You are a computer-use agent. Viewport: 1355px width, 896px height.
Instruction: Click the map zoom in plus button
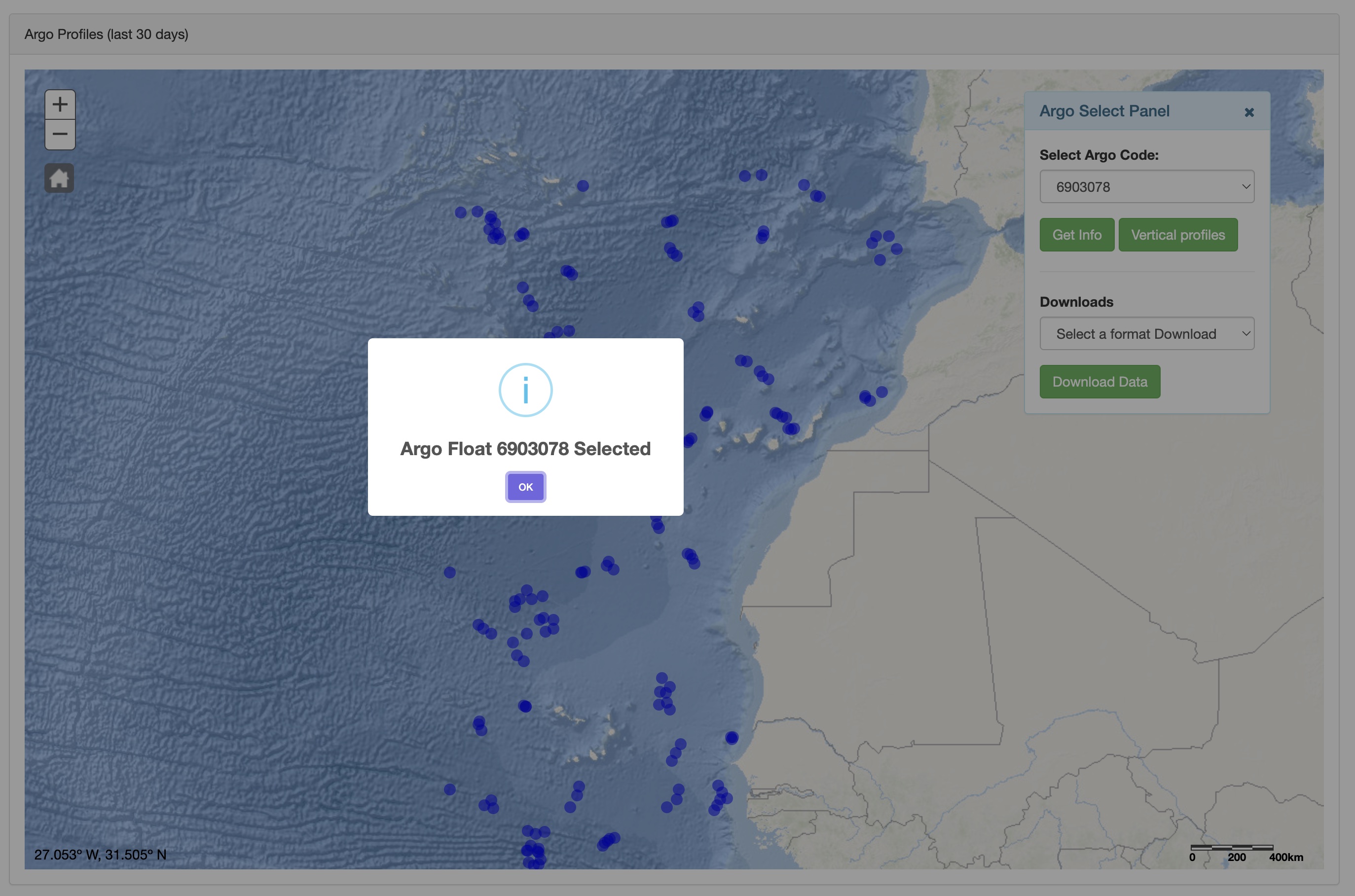[x=60, y=105]
